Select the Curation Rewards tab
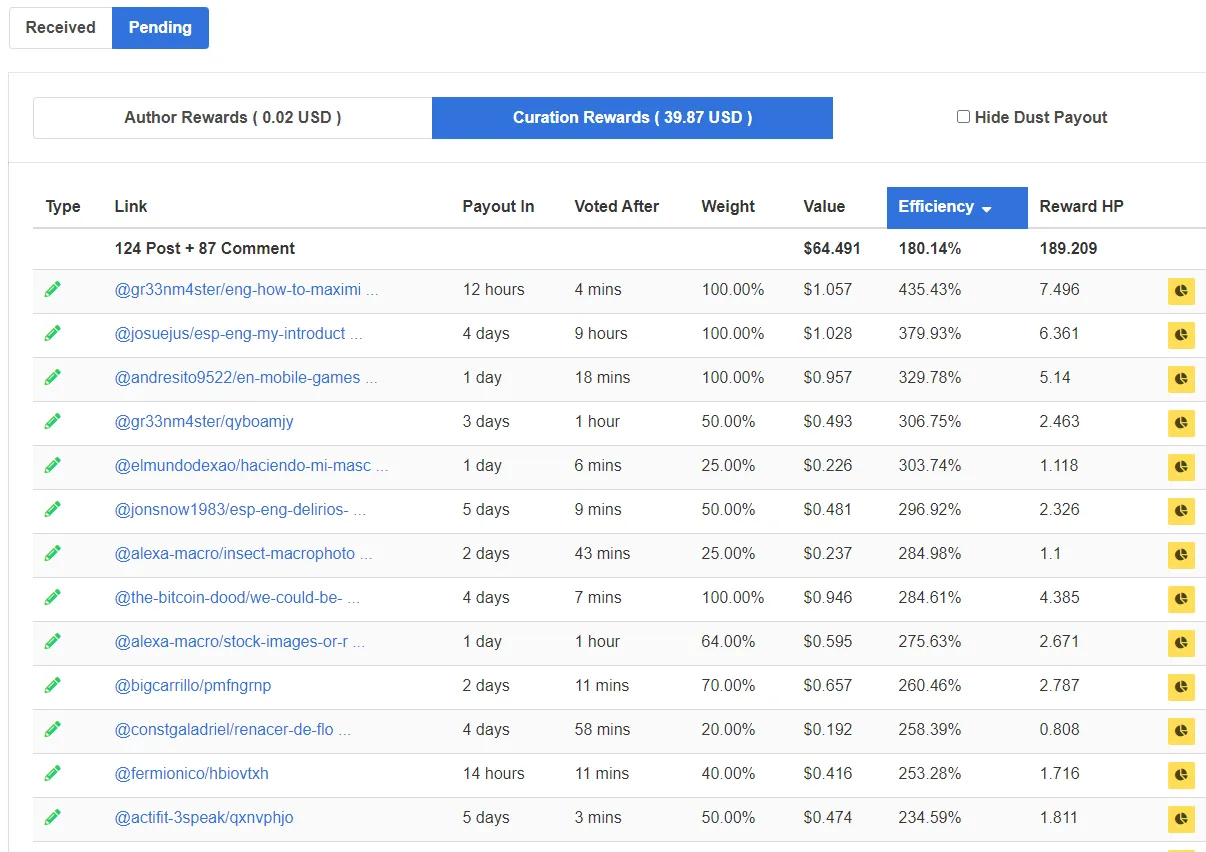 (x=632, y=118)
